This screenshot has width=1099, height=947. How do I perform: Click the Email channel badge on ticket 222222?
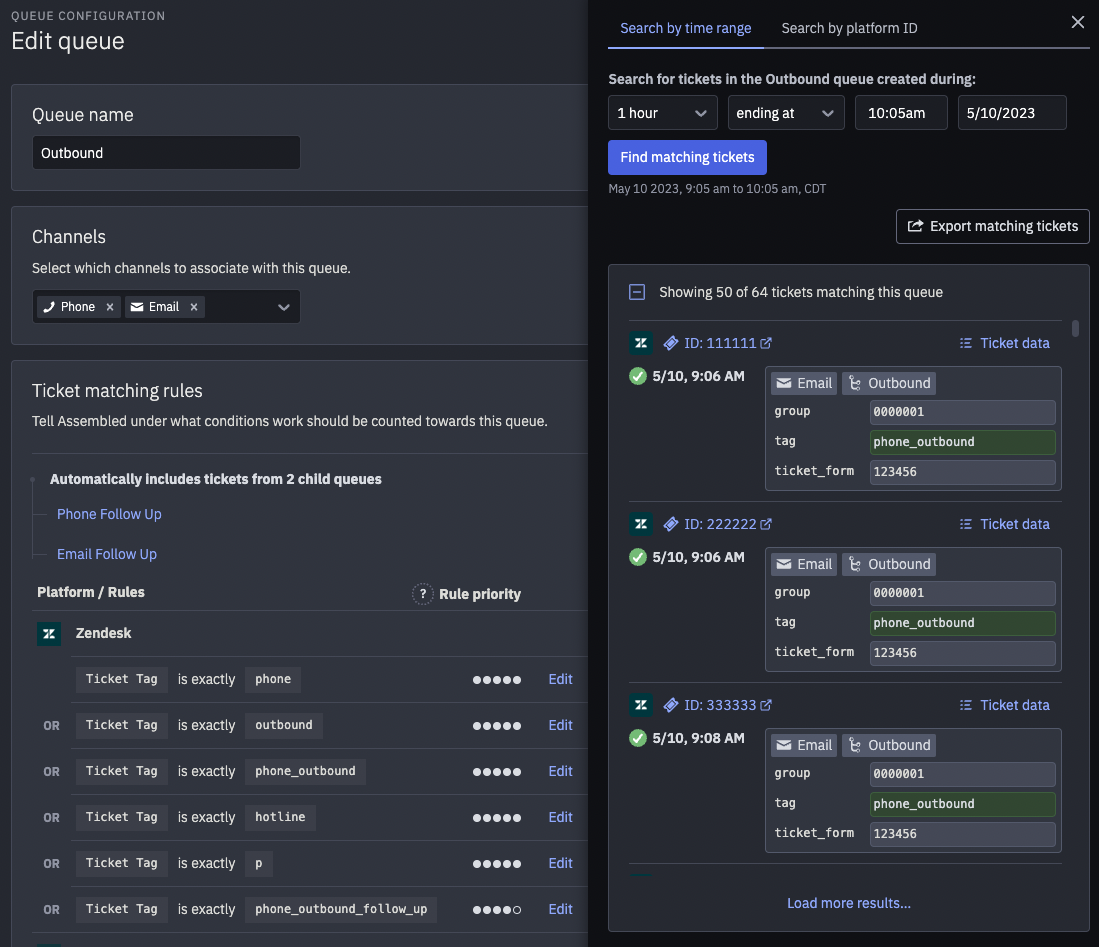coord(803,563)
